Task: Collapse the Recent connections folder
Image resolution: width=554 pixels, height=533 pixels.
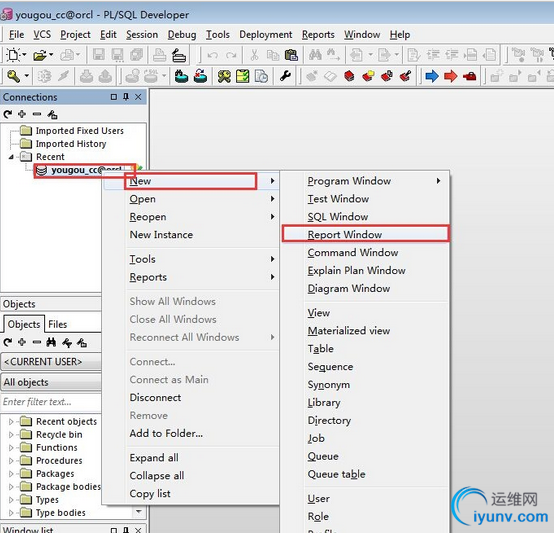Action: pyautogui.click(x=11, y=157)
